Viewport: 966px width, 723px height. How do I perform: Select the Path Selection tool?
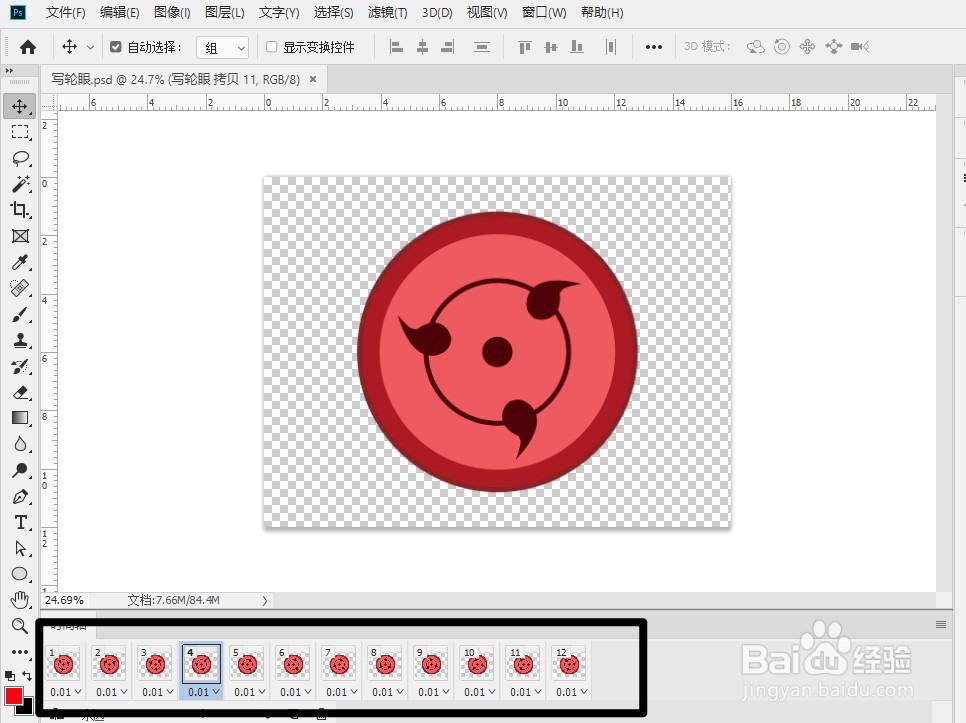[x=20, y=548]
